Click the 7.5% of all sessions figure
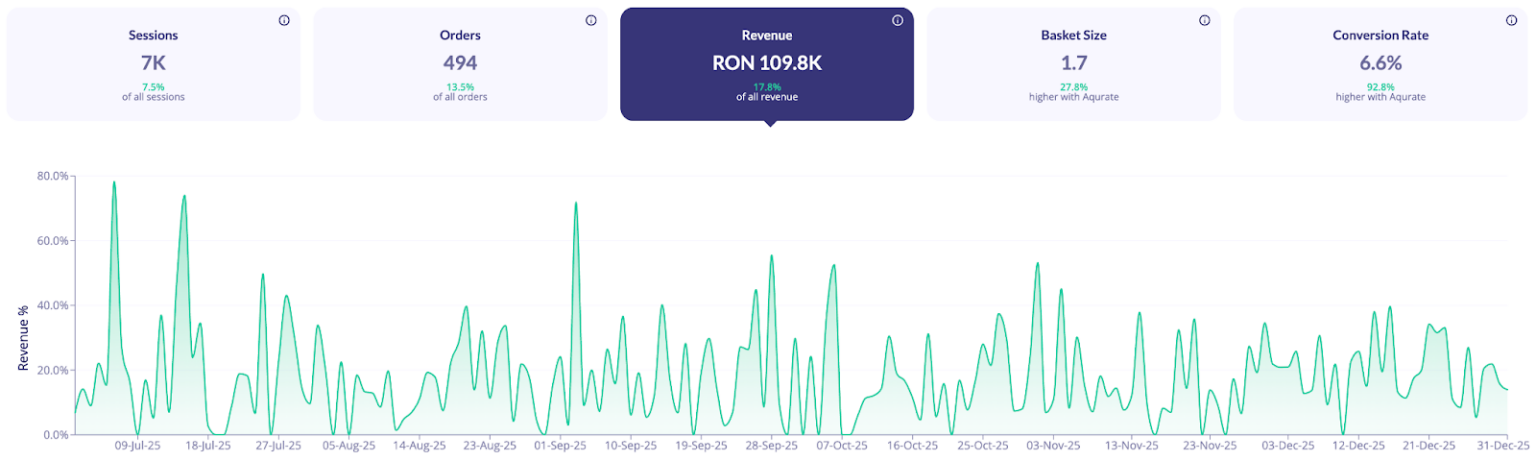 click(153, 87)
